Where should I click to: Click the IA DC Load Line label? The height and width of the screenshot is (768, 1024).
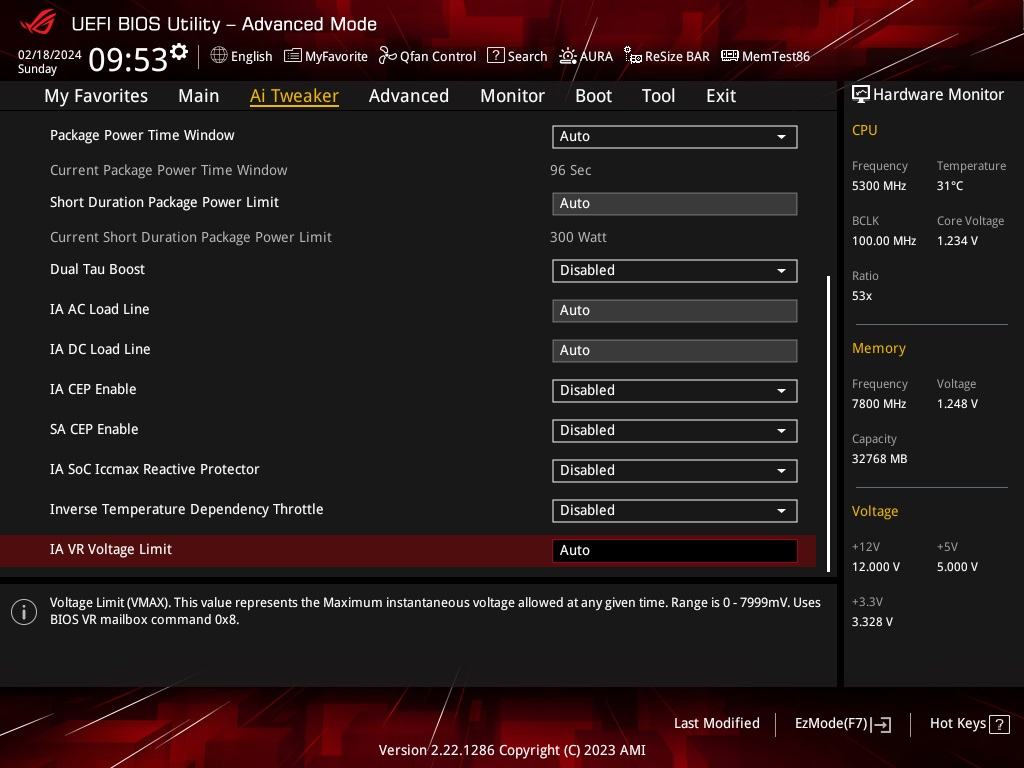point(100,349)
